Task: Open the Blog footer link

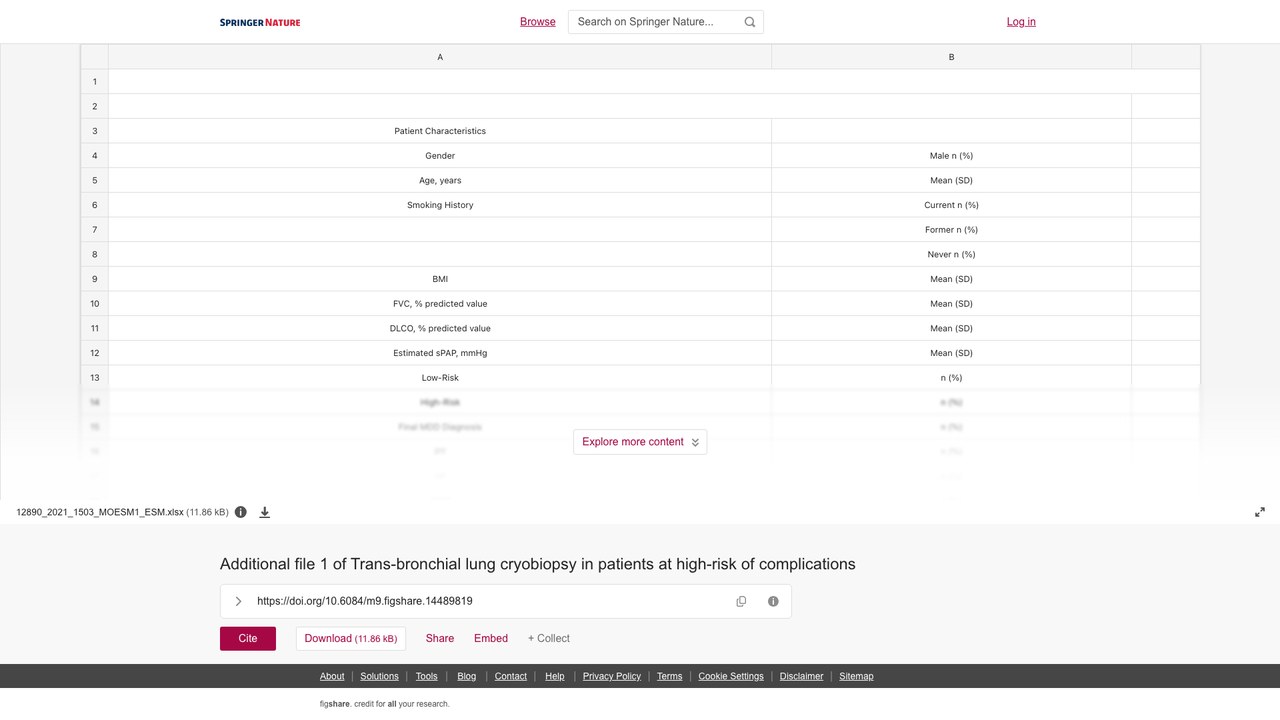Action: (467, 676)
